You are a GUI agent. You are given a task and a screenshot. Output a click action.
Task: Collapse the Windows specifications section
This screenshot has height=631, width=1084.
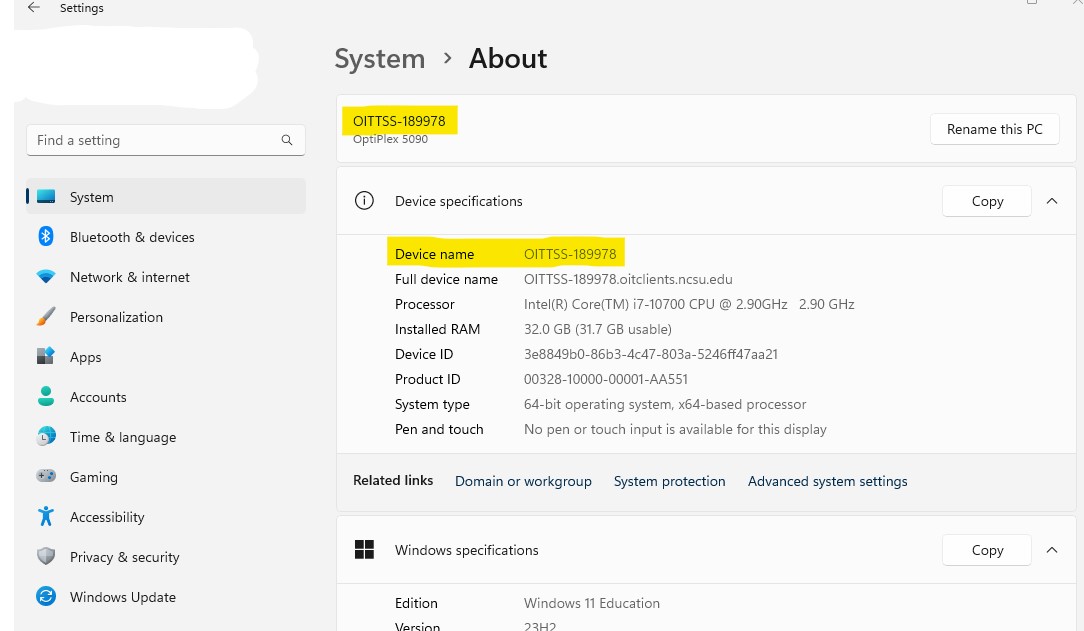click(1052, 550)
